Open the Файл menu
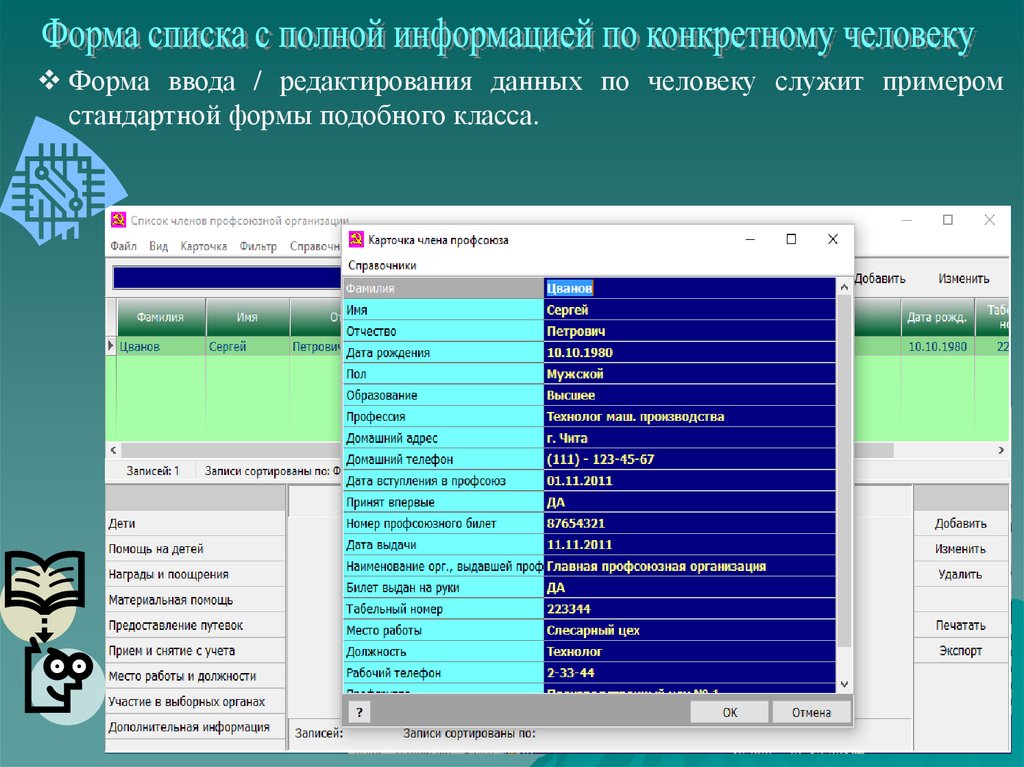1024x767 pixels. click(x=124, y=246)
